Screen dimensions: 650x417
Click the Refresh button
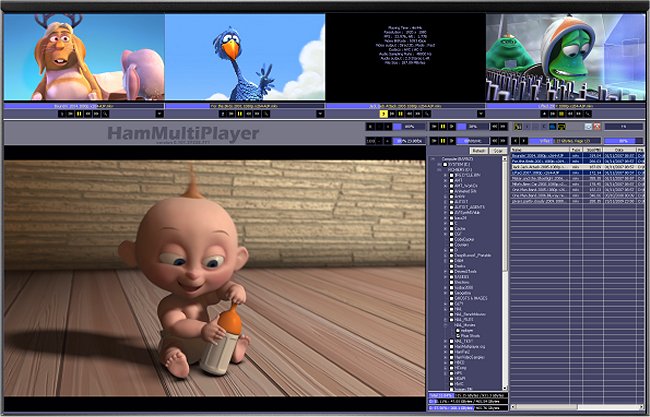479,151
